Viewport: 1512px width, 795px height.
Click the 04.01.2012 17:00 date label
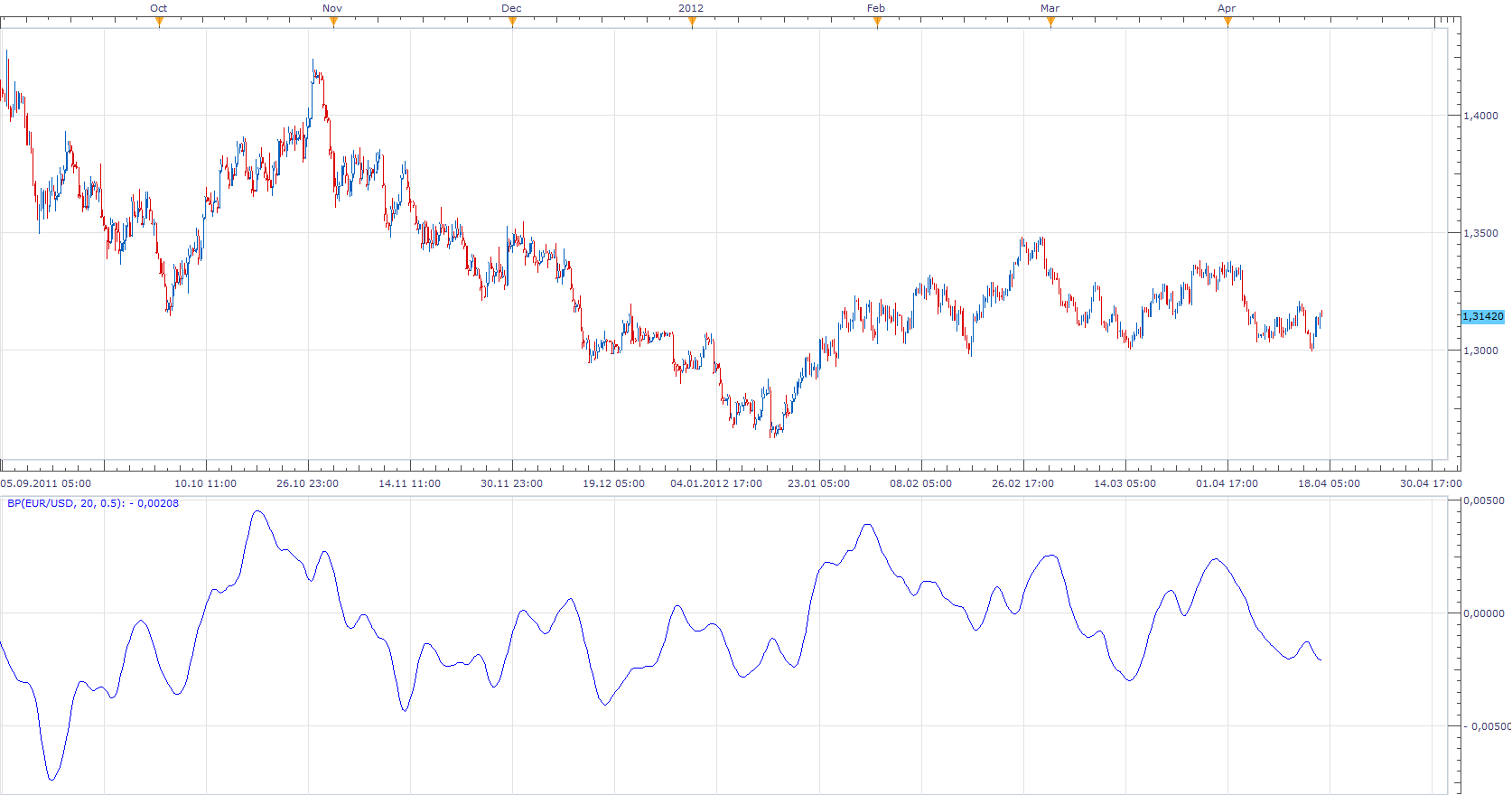(716, 483)
